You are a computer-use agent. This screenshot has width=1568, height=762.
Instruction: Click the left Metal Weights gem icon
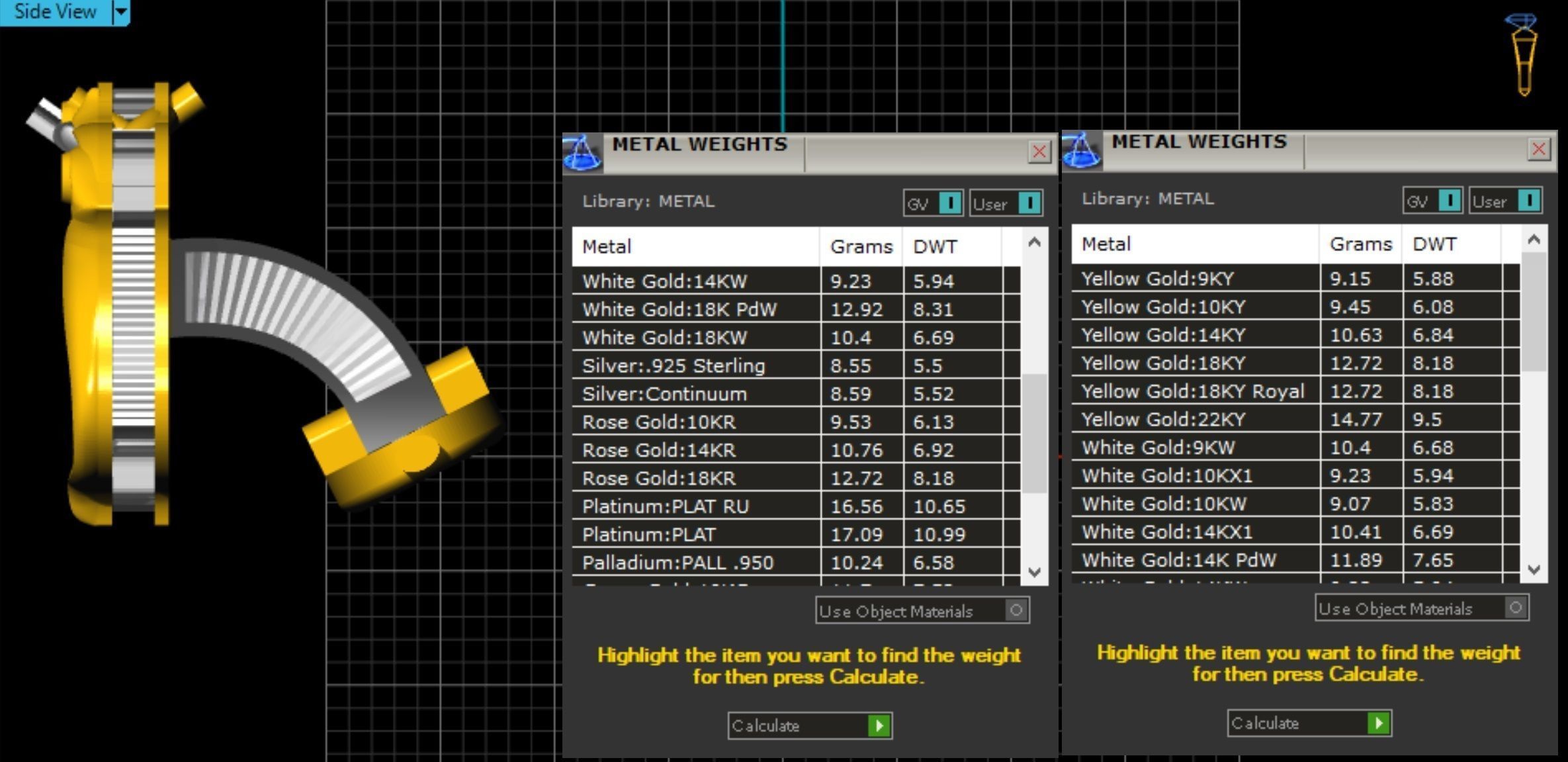click(582, 153)
